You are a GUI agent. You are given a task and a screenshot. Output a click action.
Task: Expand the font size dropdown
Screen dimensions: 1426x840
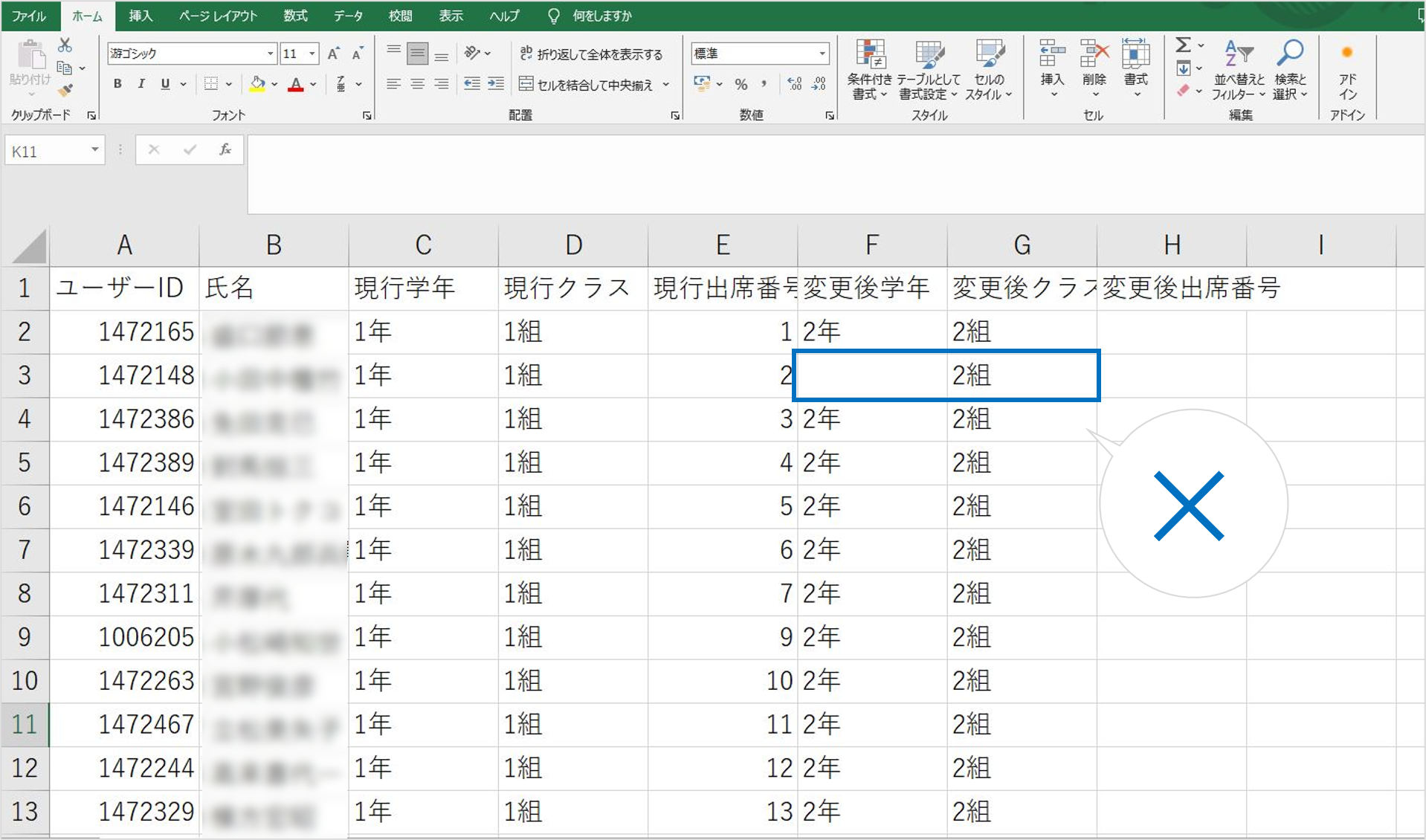pos(312,54)
